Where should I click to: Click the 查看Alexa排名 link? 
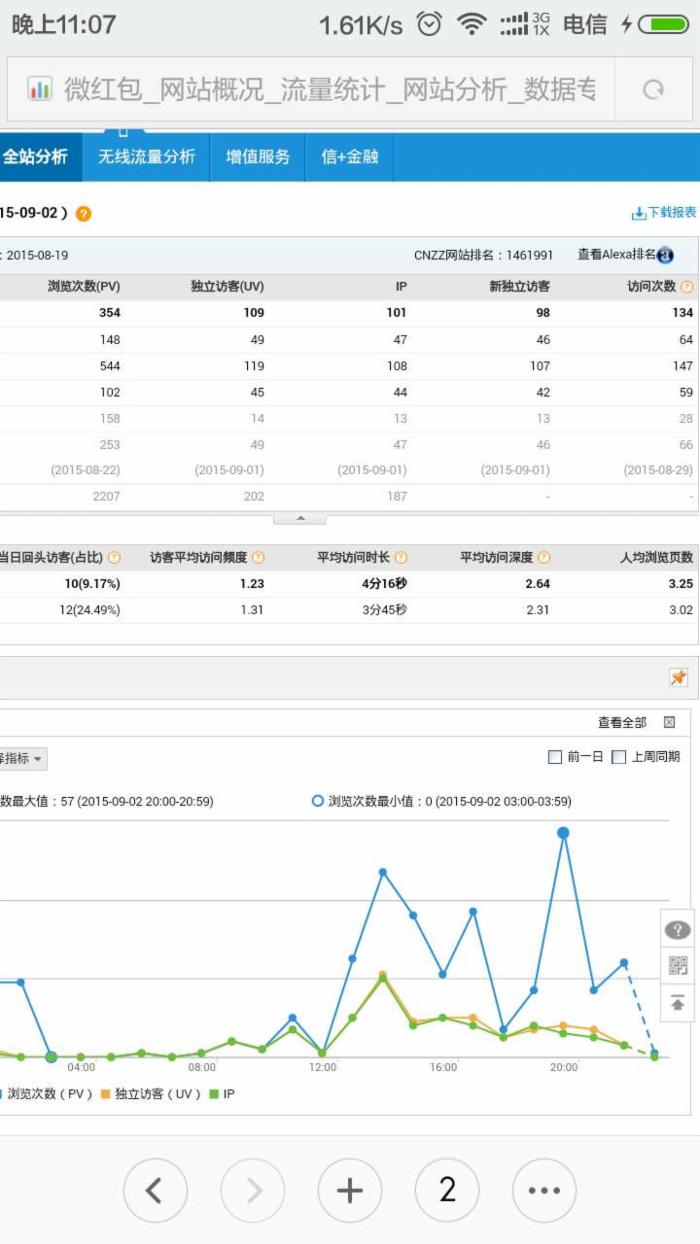click(x=617, y=255)
